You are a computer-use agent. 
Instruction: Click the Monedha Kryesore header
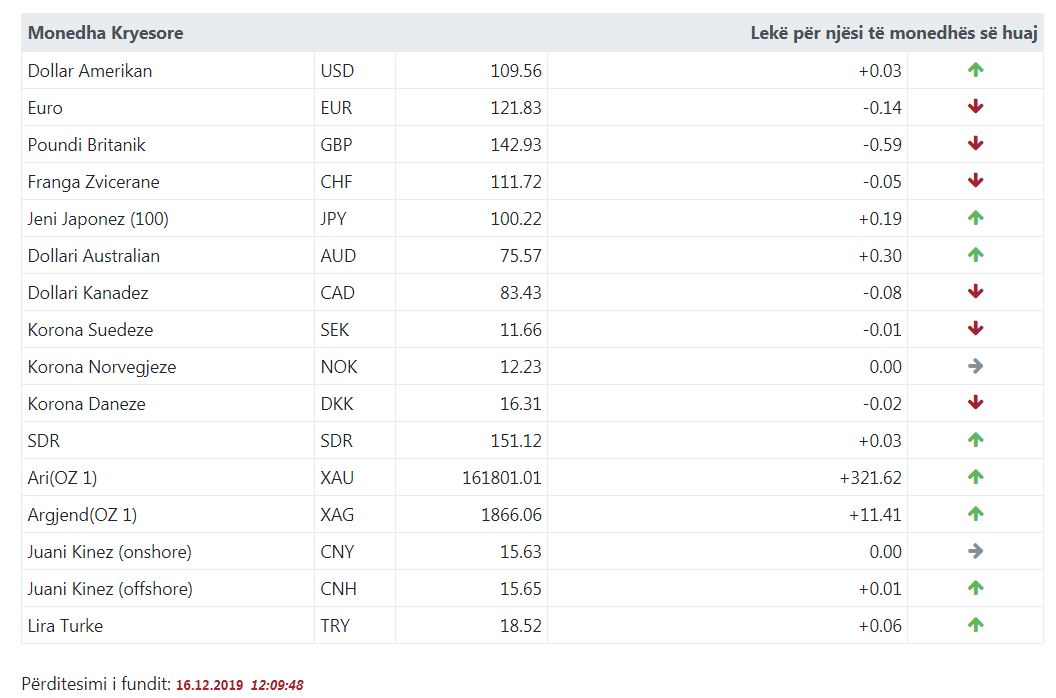pos(105,33)
